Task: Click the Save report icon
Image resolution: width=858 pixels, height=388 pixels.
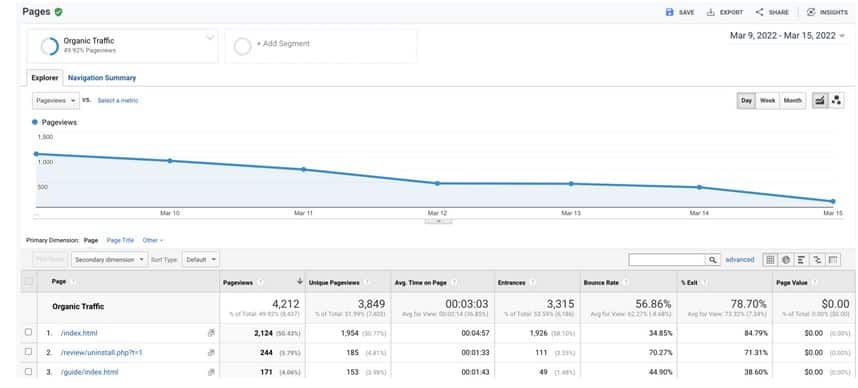Action: 669,12
